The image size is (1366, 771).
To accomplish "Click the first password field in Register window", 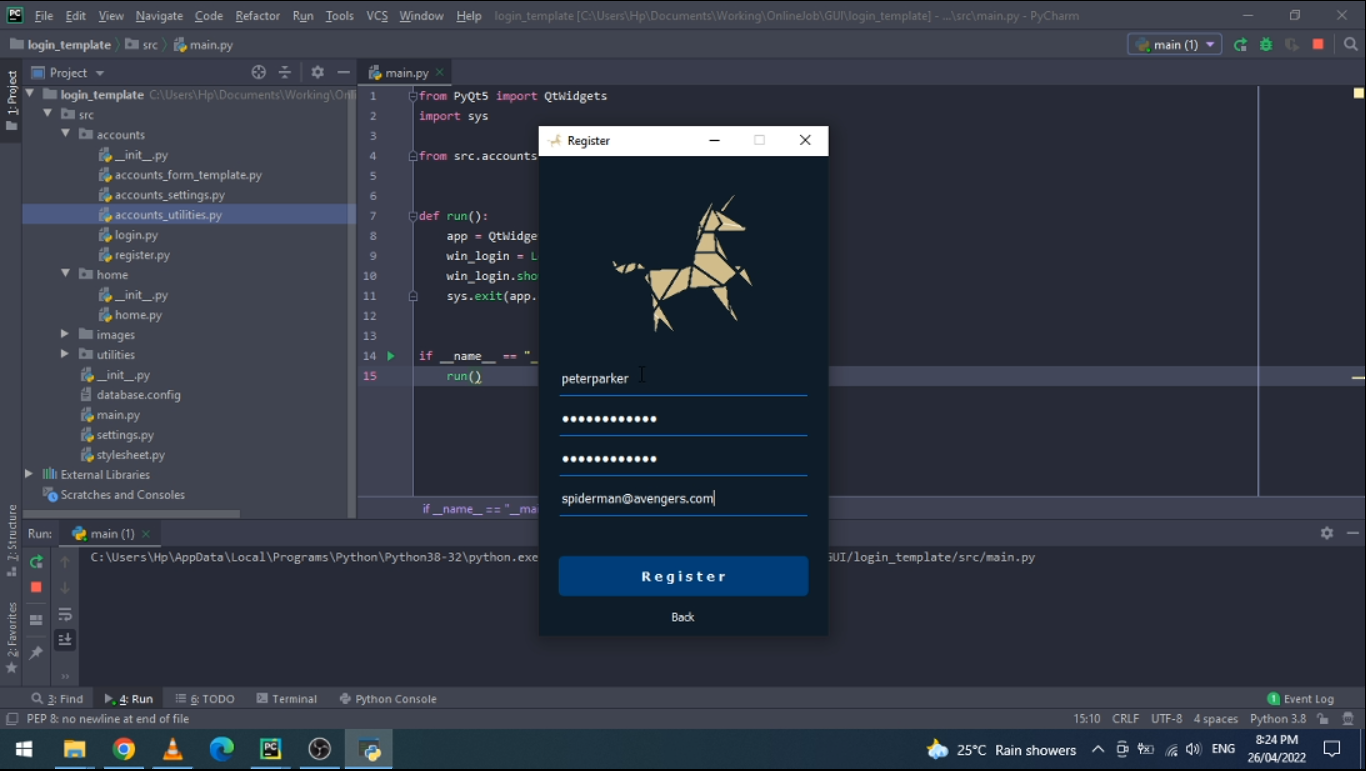I will point(683,419).
